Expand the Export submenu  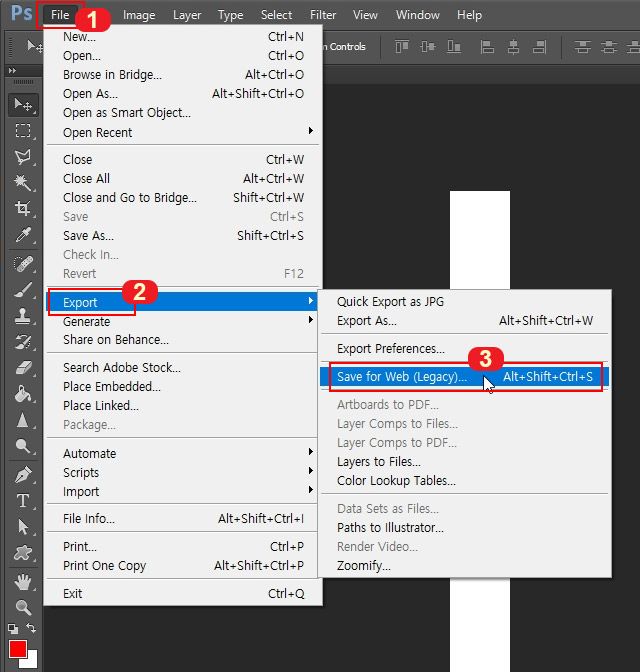coord(183,302)
